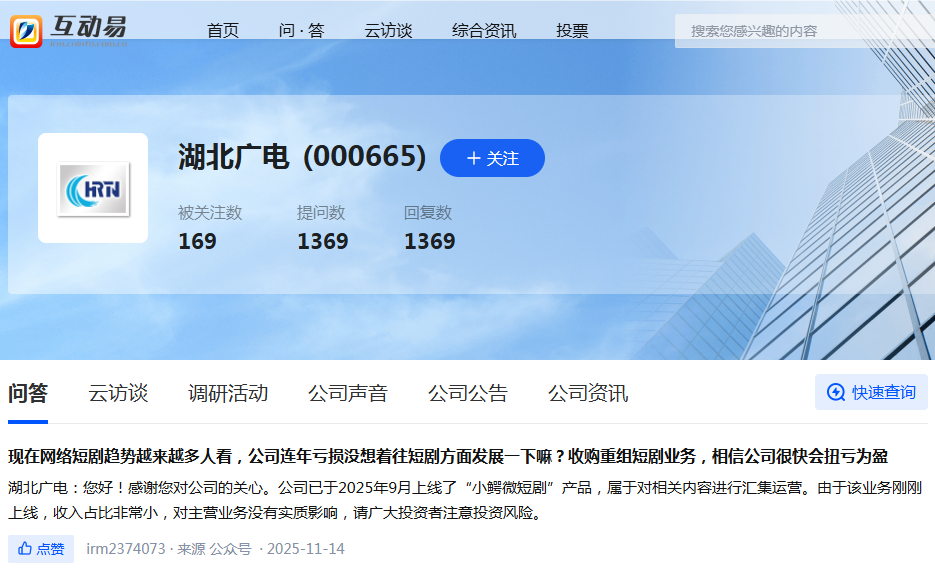Click the lightning search icon in 快速查询

pyautogui.click(x=836, y=392)
